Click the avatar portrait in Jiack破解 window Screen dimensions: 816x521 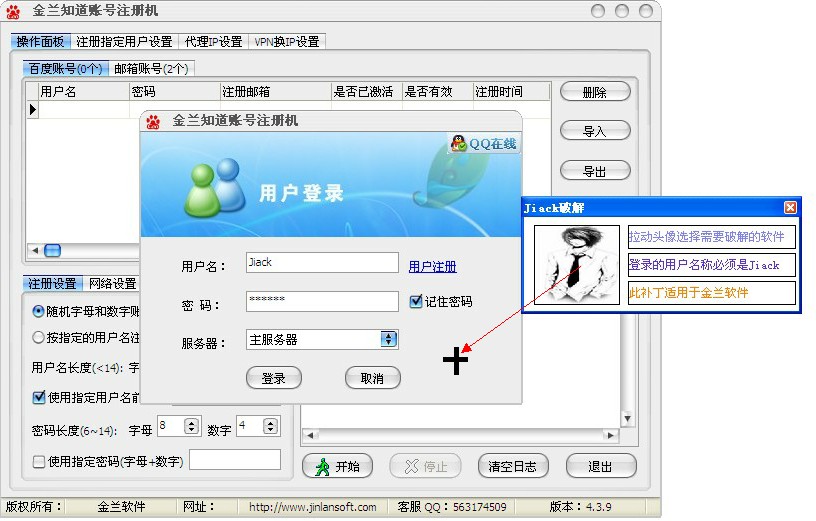577,264
